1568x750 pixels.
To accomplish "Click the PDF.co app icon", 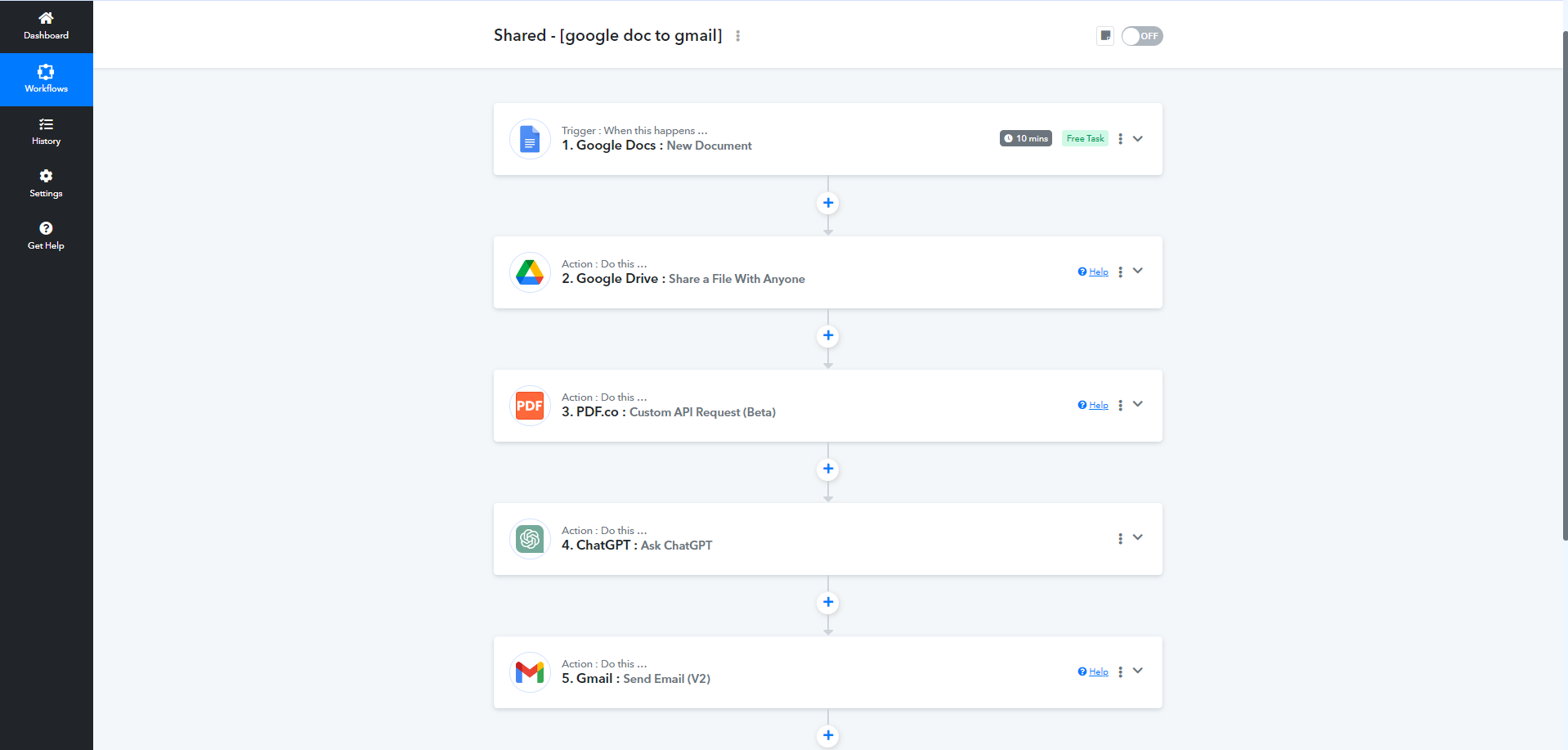I will tap(530, 406).
